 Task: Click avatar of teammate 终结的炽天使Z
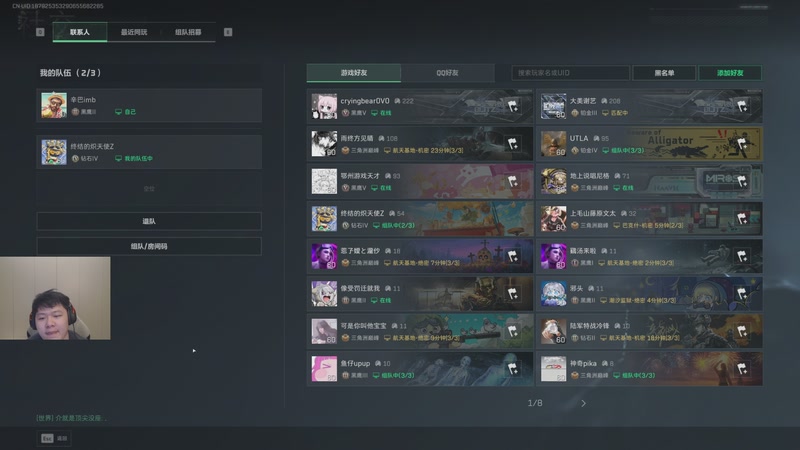[54, 152]
